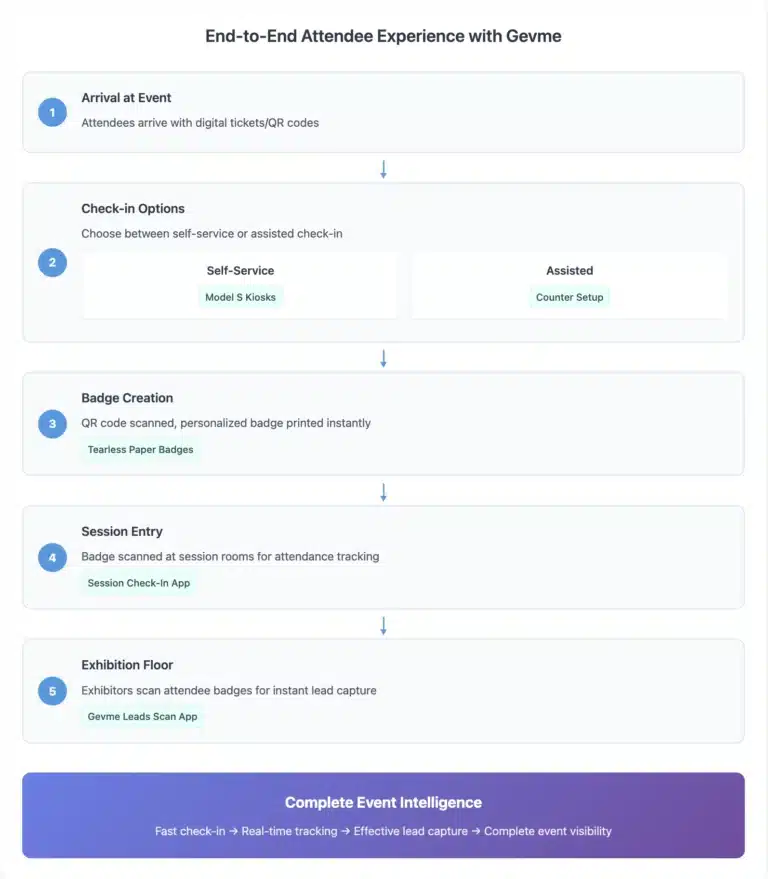Click the End-to-End Attendee Experience title
The image size is (768, 879).
[x=383, y=36]
